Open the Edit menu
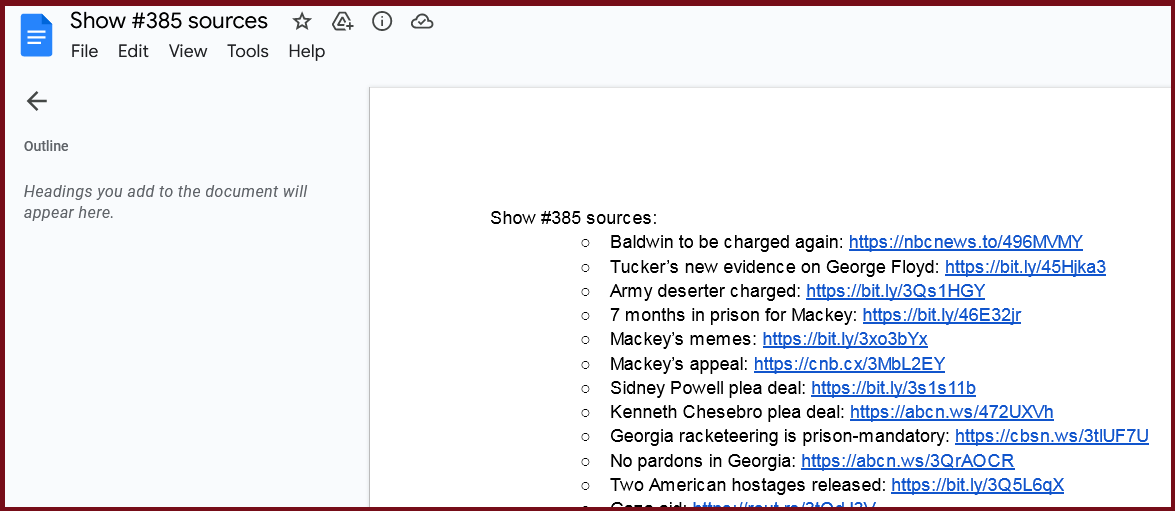Screen dimensions: 1175x511 pos(133,51)
